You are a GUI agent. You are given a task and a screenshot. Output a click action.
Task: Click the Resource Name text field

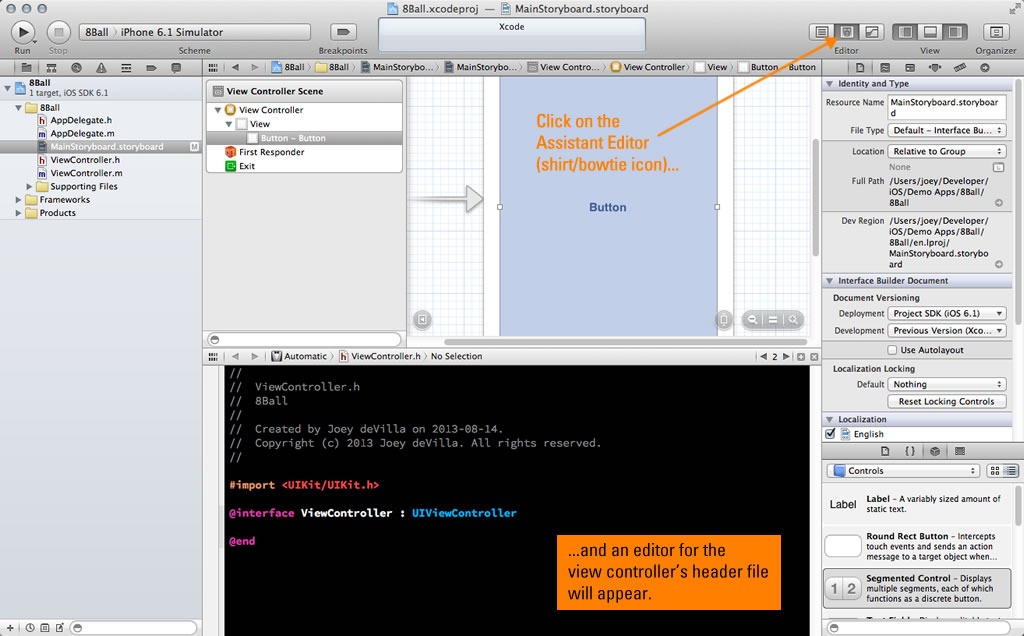click(946, 108)
